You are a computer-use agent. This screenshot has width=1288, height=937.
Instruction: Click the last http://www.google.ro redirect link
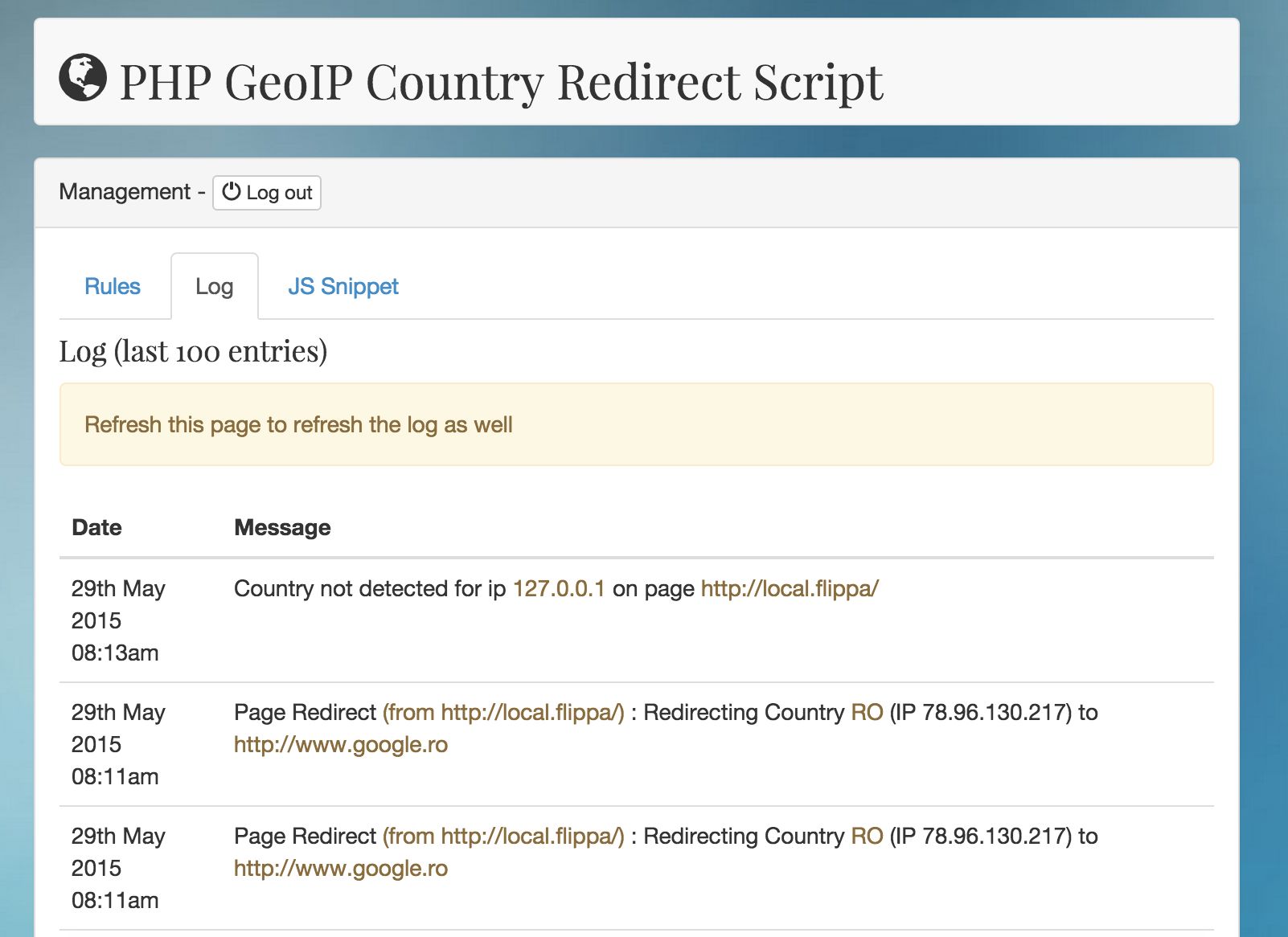[x=341, y=869]
